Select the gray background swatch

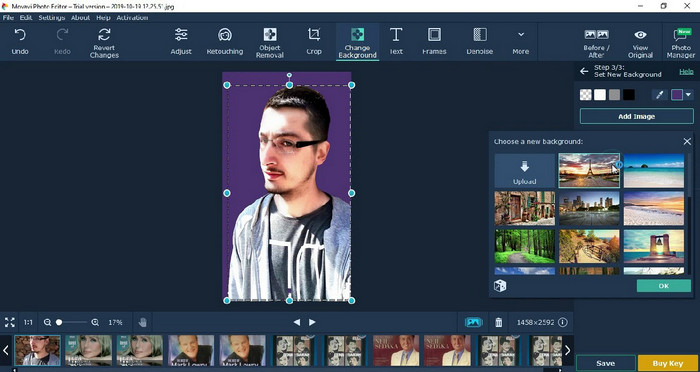pos(614,95)
